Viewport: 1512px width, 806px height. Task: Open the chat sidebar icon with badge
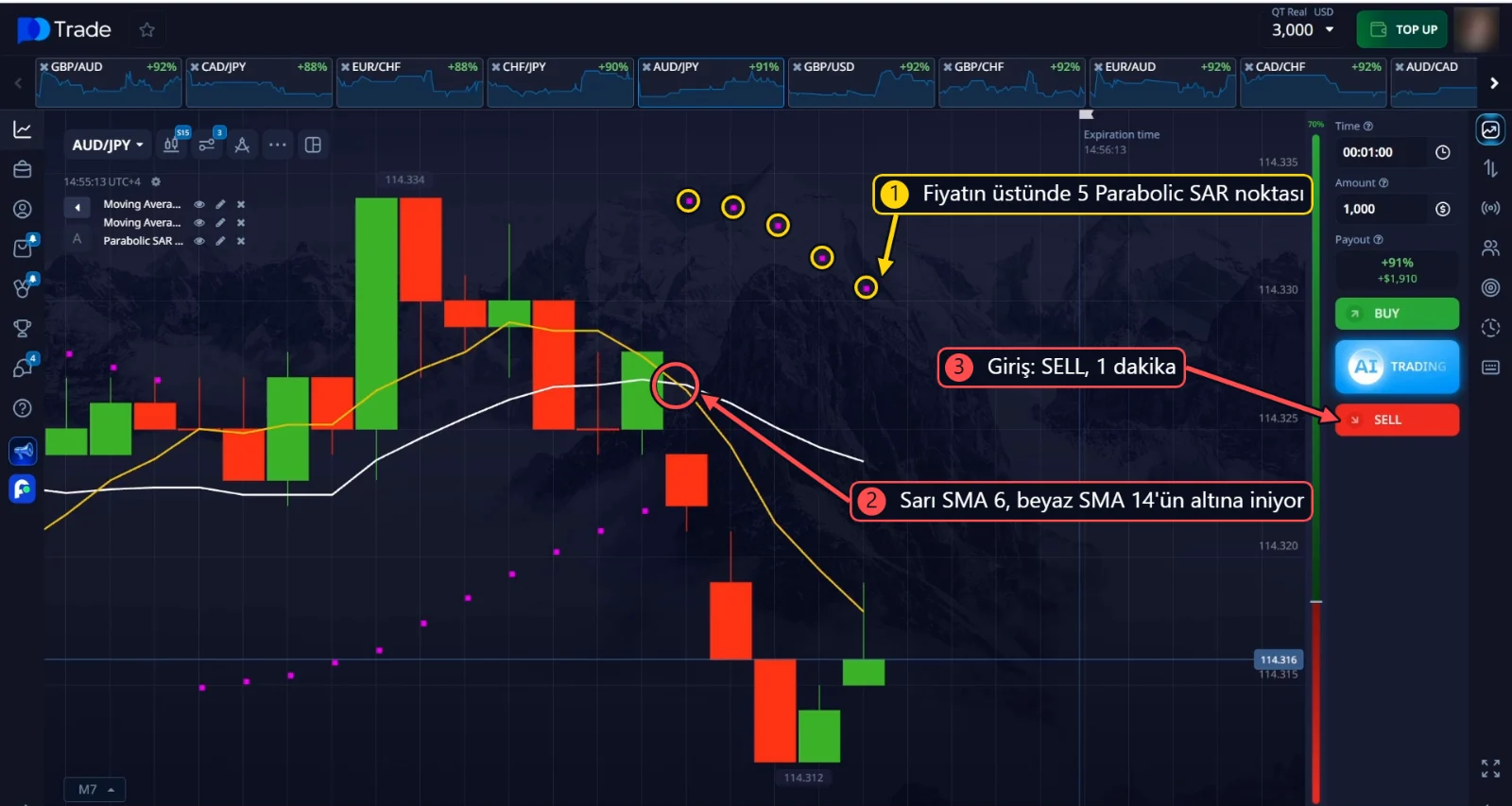coord(23,368)
